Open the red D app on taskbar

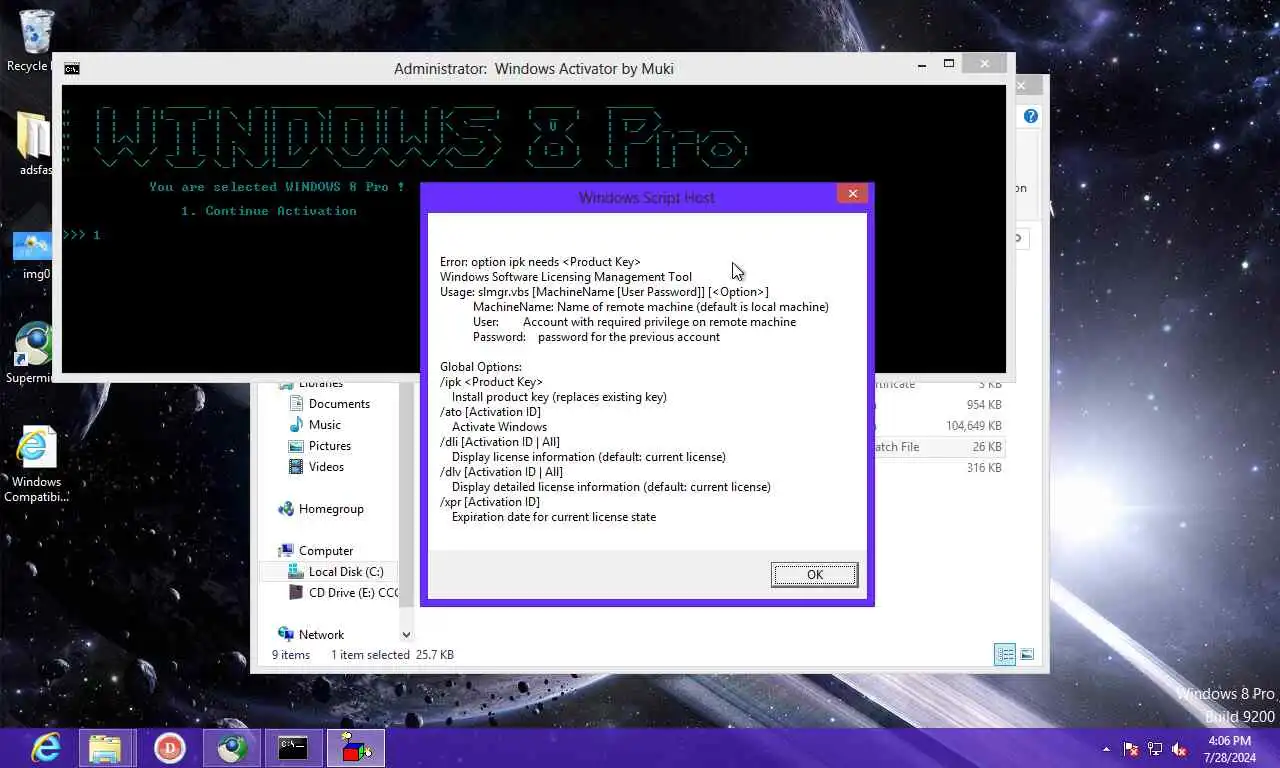pyautogui.click(x=169, y=748)
